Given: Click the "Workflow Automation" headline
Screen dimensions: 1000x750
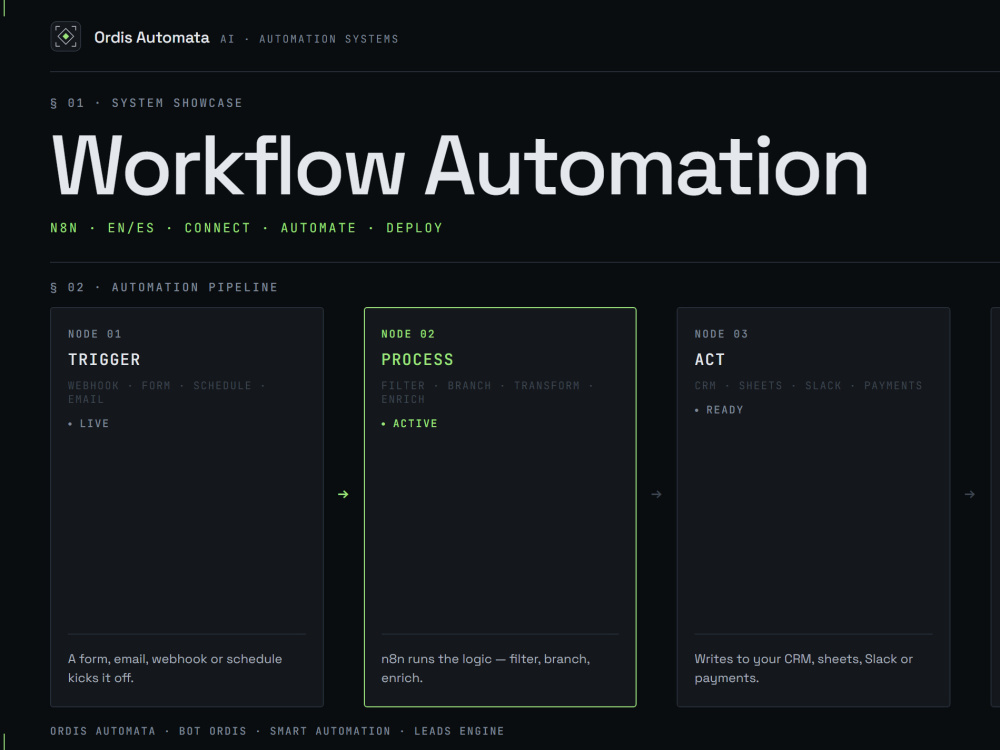Looking at the screenshot, I should coord(460,166).
